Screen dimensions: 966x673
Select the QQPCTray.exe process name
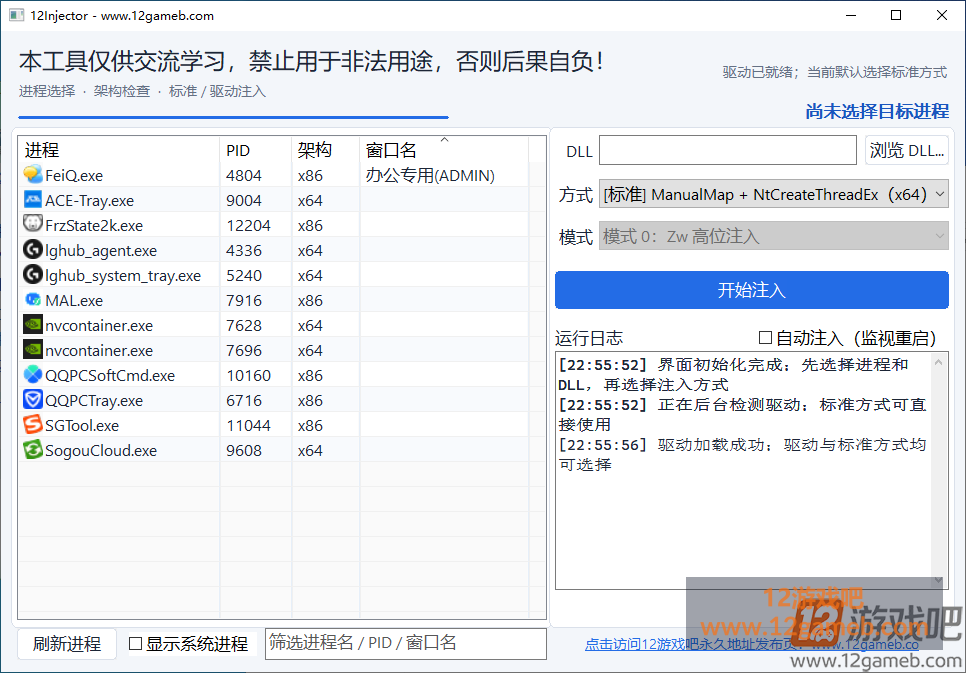(x=94, y=401)
